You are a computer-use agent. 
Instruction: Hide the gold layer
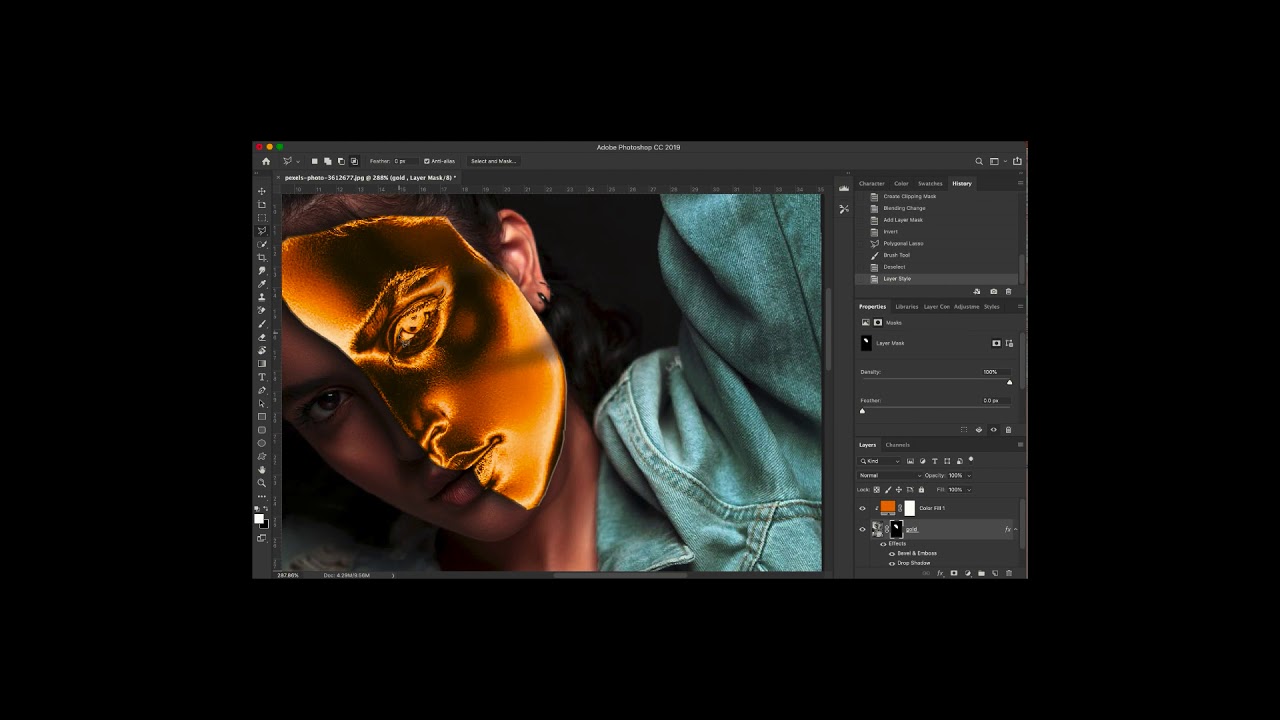point(862,529)
